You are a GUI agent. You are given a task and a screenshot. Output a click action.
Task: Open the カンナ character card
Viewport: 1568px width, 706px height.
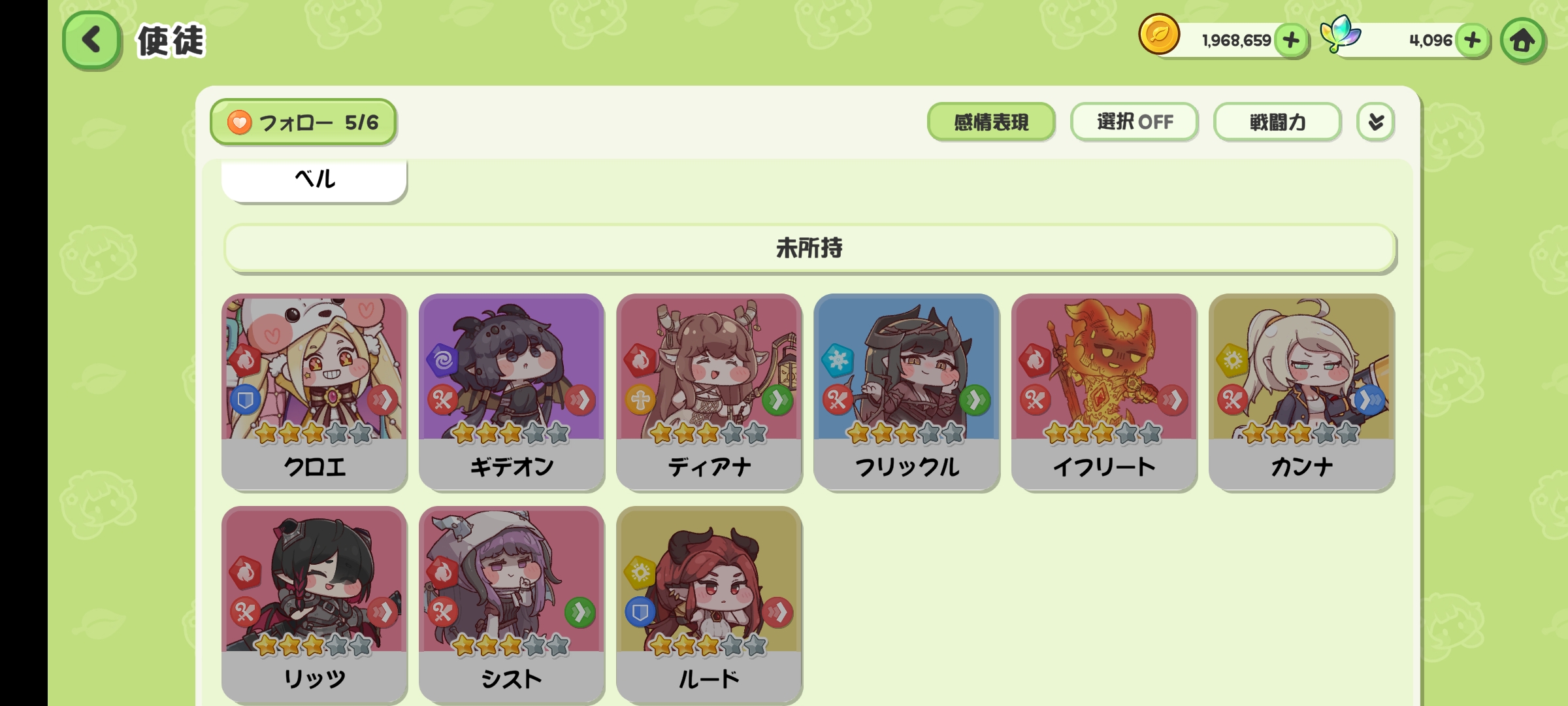click(x=1301, y=392)
